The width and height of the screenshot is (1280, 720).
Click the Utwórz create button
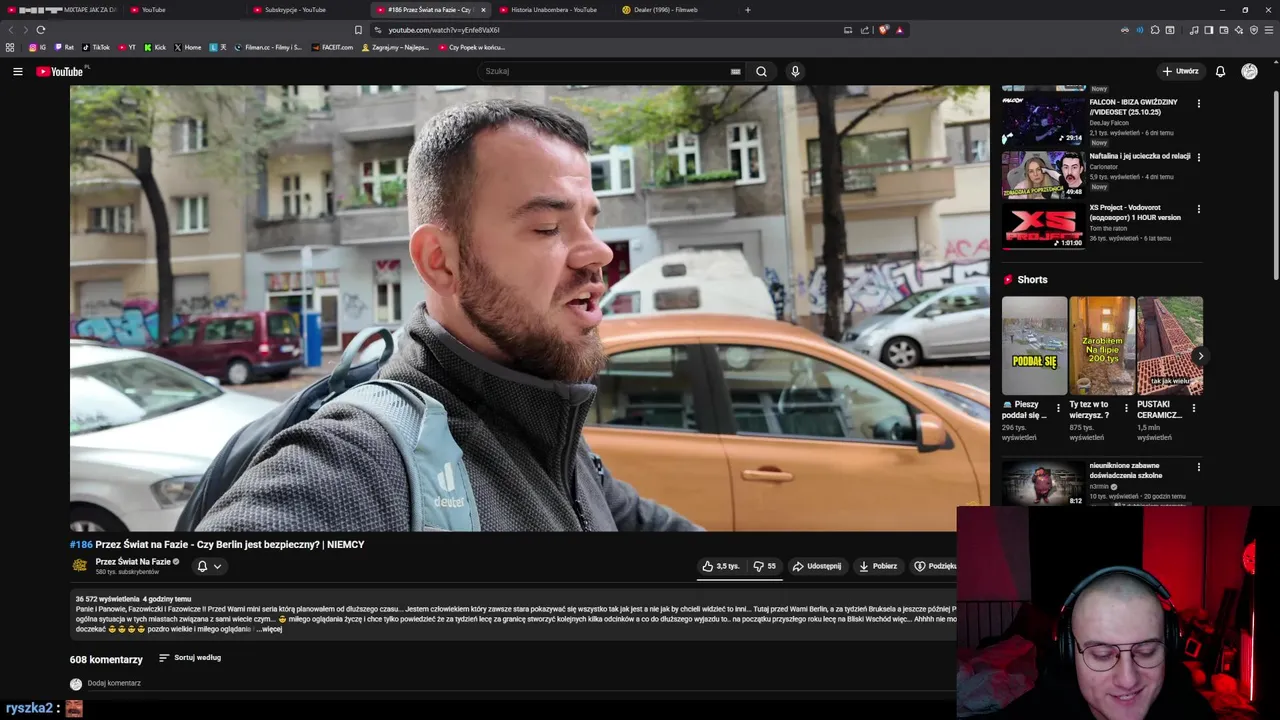pyautogui.click(x=1180, y=71)
